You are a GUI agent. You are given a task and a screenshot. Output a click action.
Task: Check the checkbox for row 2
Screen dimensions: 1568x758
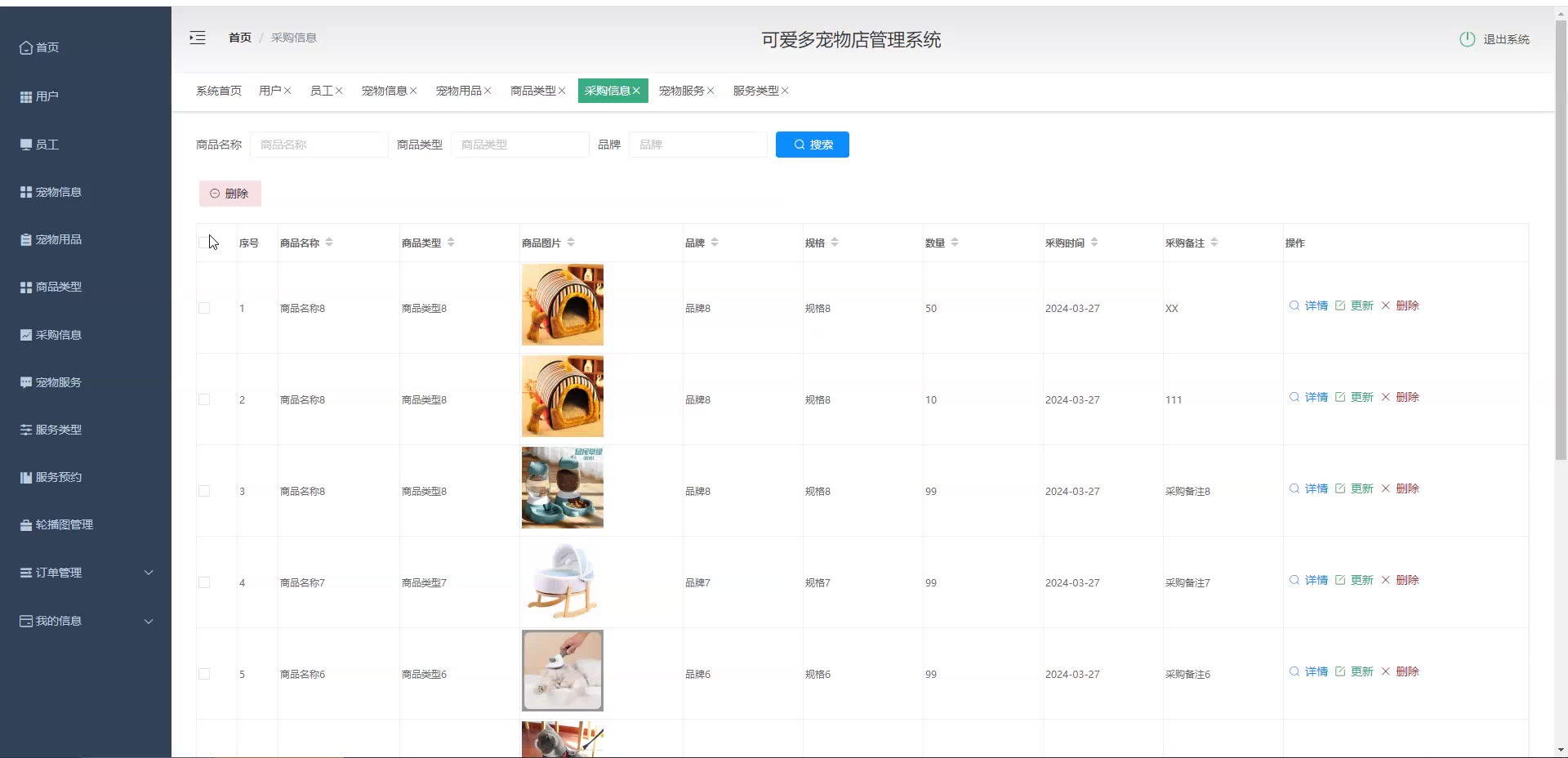point(204,399)
